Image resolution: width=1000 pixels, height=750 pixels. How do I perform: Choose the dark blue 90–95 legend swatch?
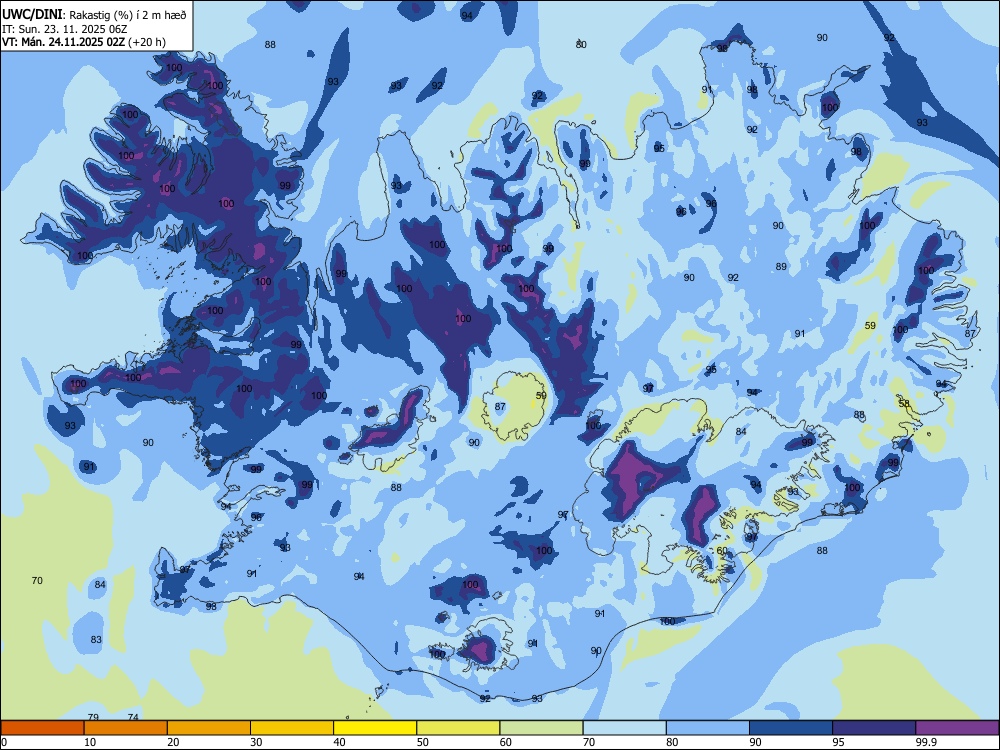click(791, 728)
